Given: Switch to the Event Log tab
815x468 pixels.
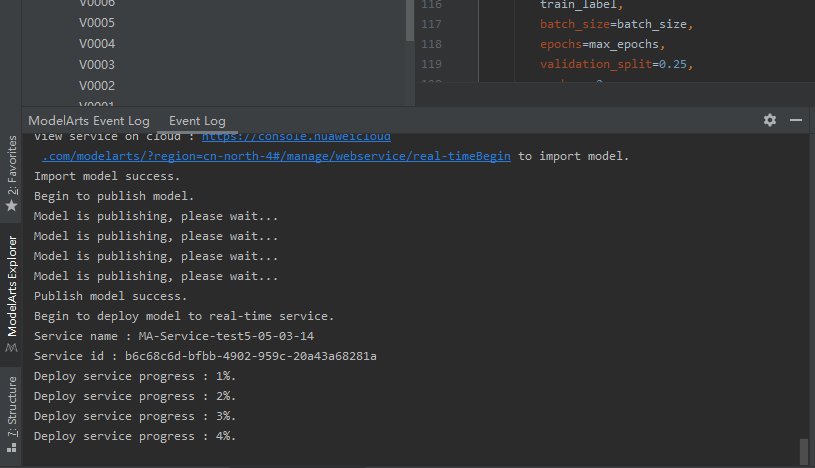Looking at the screenshot, I should tap(197, 121).
